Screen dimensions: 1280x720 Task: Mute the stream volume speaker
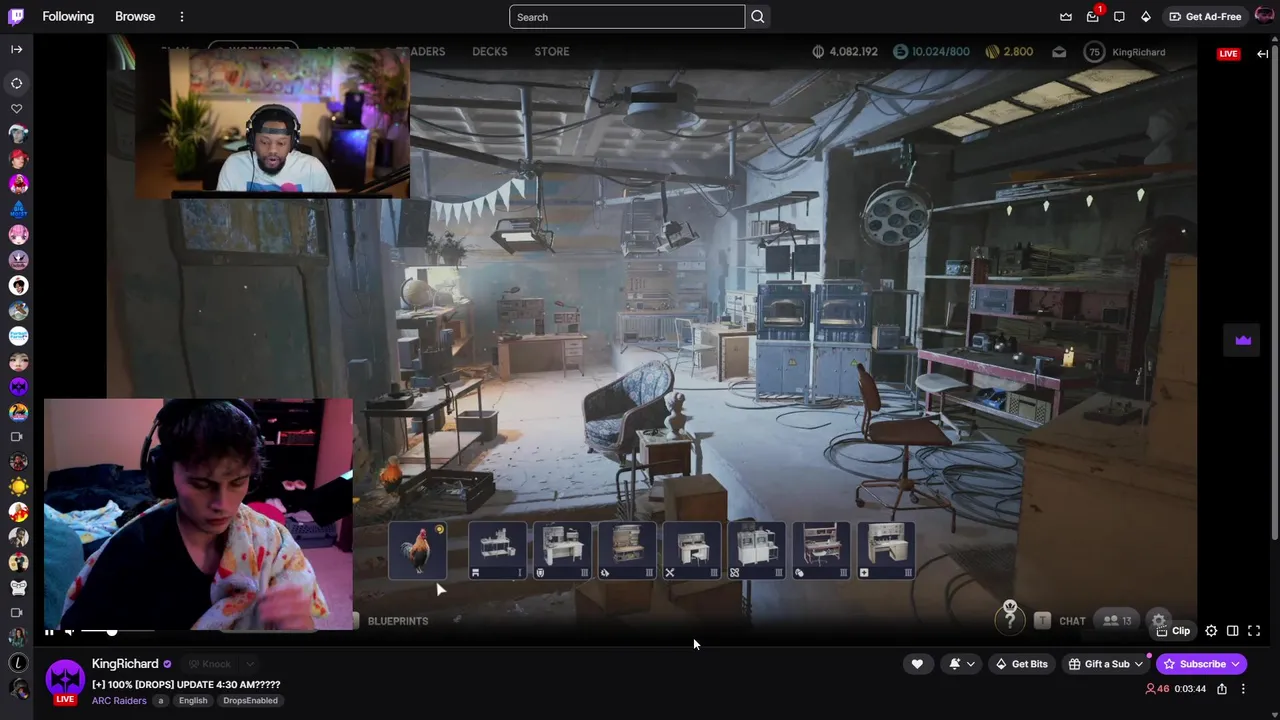pos(69,631)
